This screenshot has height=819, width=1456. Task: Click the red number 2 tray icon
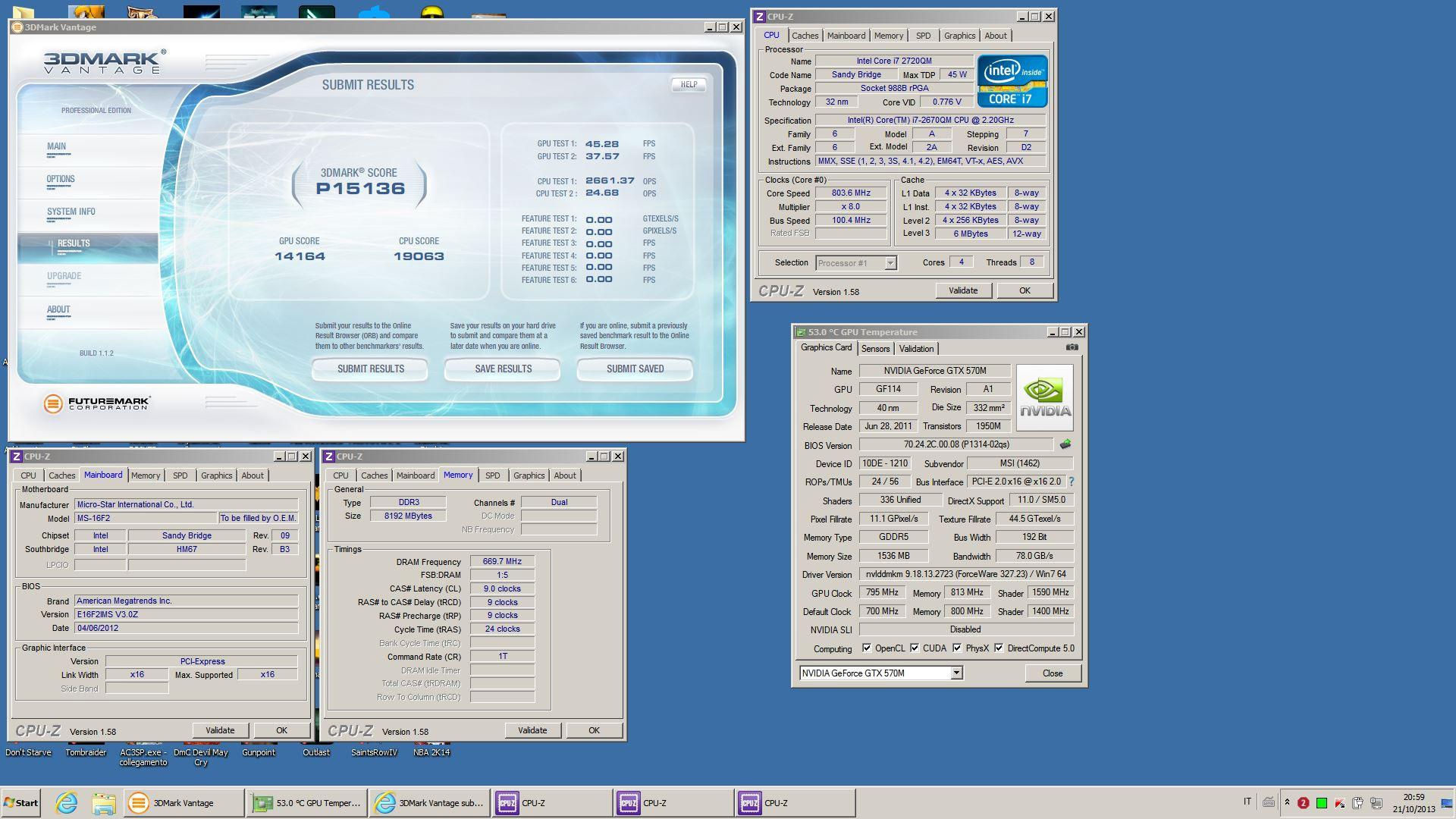pyautogui.click(x=1303, y=803)
